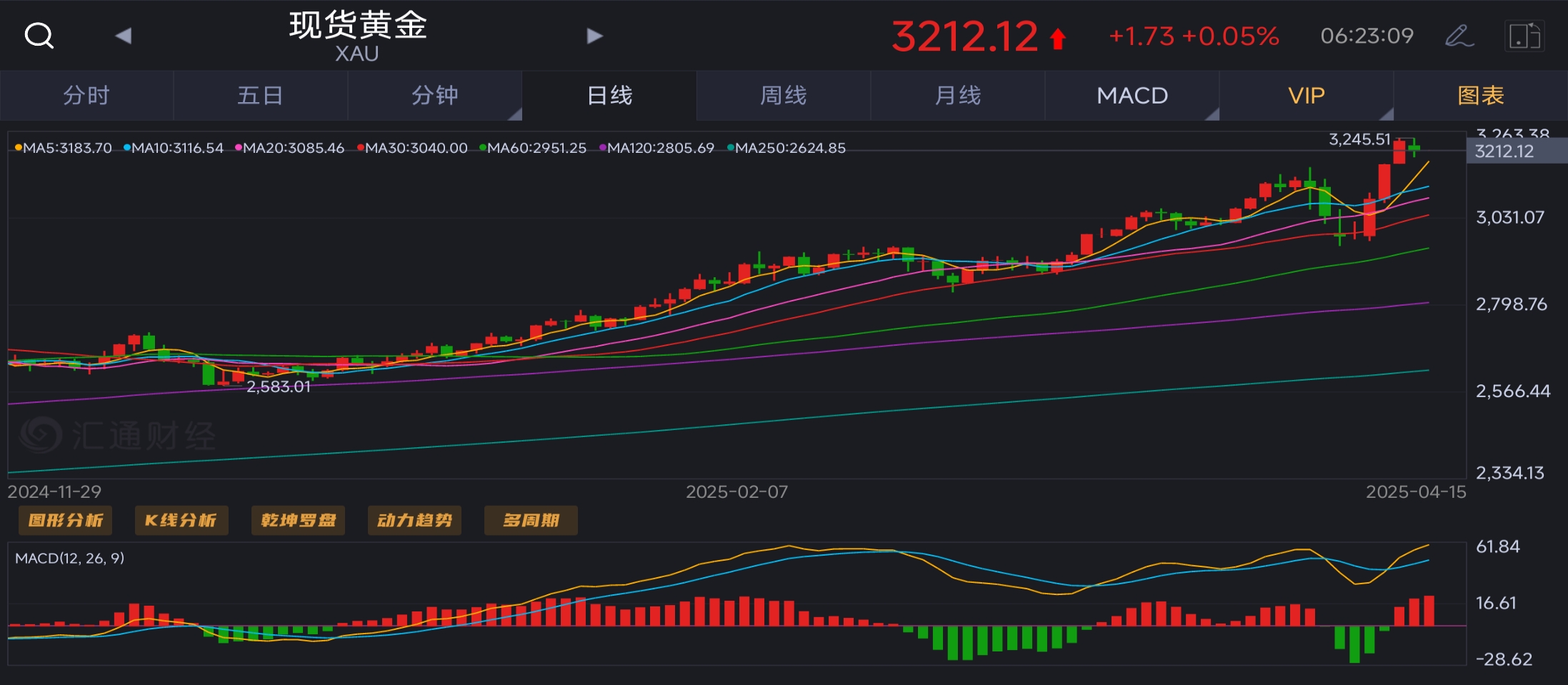Switch to 周线 weekly chart
Screen dimensions: 1568x685
coord(784,95)
